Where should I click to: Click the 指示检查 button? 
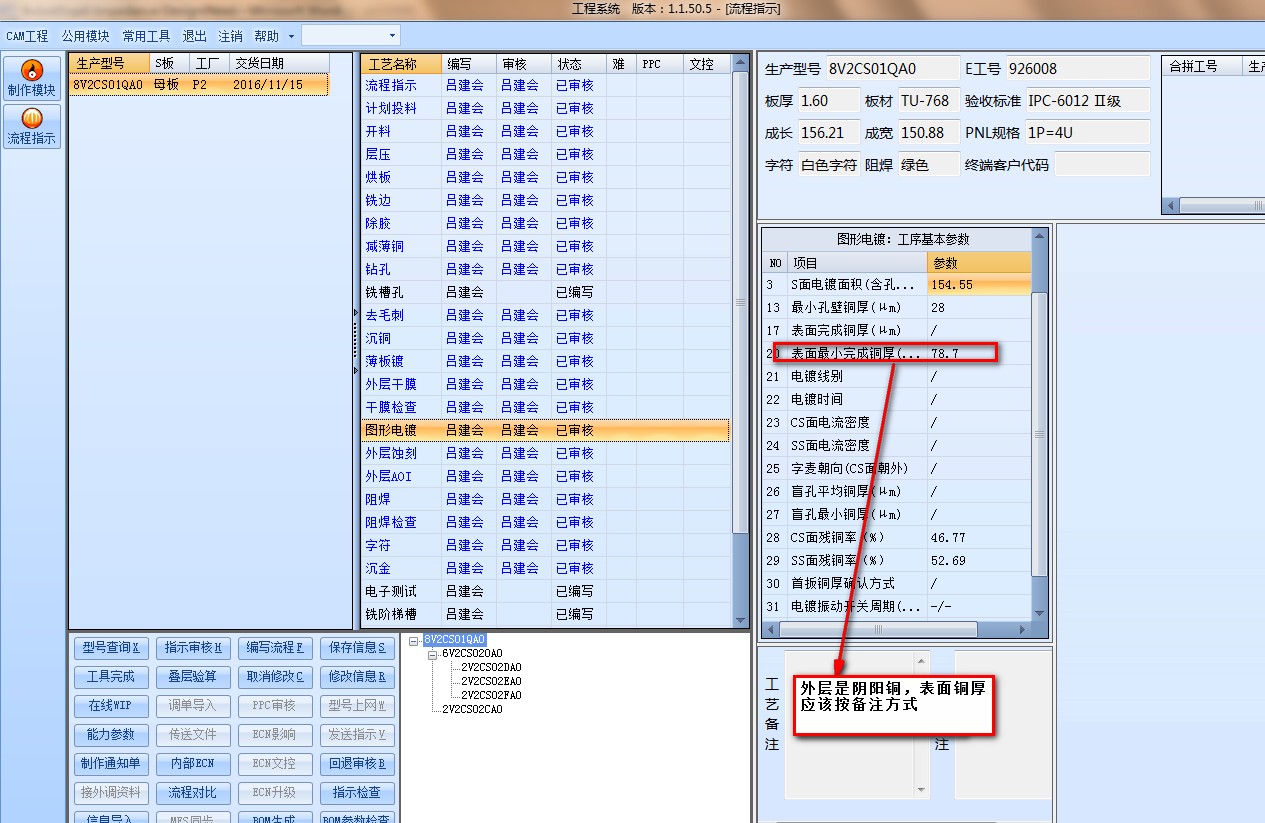[357, 793]
